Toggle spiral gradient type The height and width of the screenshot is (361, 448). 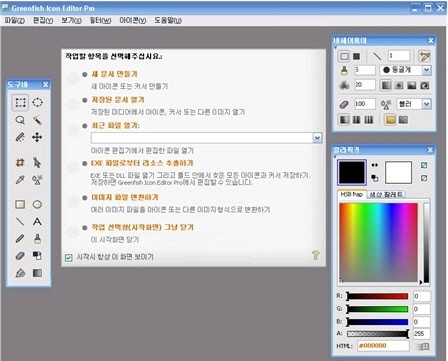(x=425, y=86)
